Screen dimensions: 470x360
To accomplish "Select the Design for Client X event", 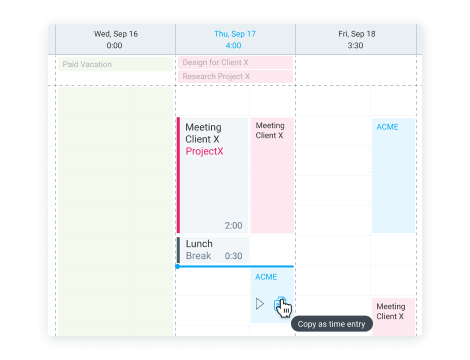I will coord(235,62).
